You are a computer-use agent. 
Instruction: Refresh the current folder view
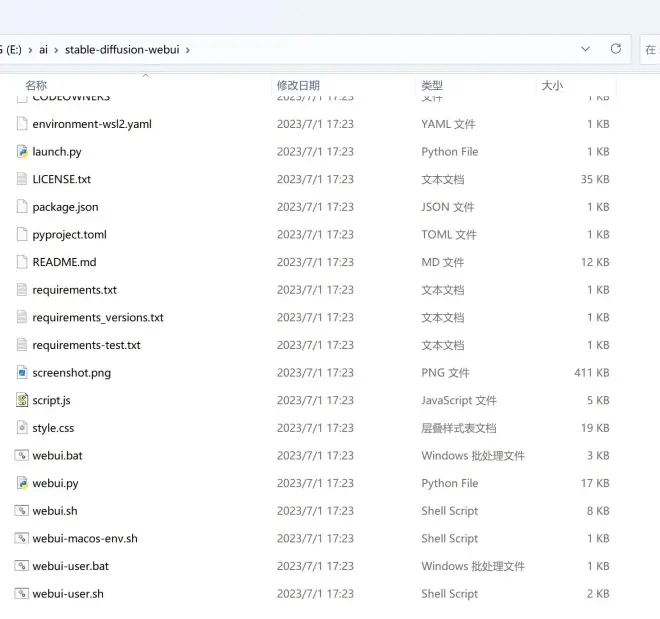(616, 49)
